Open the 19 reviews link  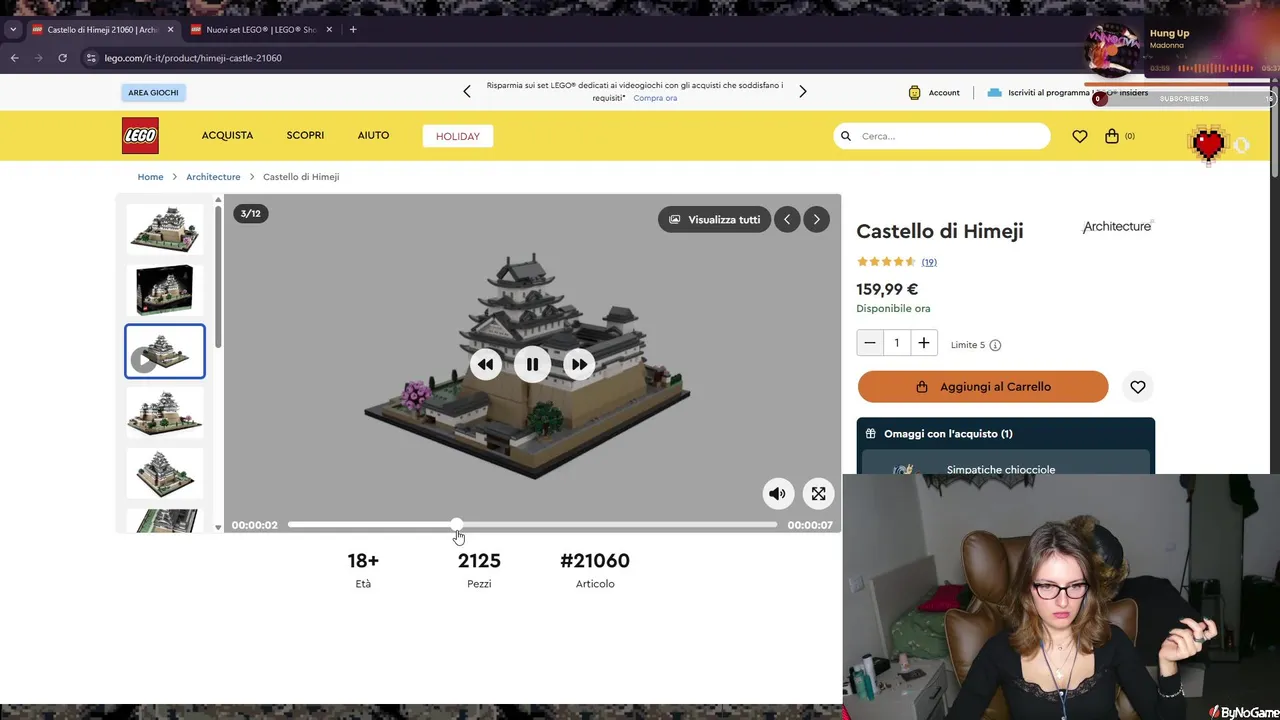(x=929, y=262)
